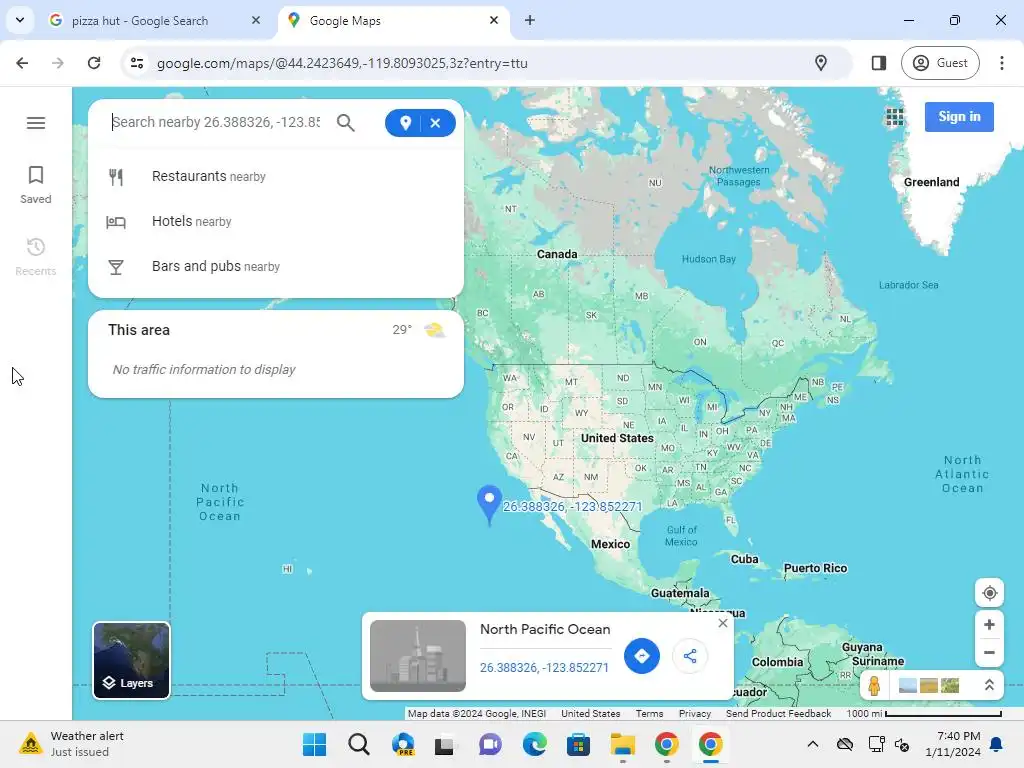Zoom out the map with minus button
Image resolution: width=1024 pixels, height=768 pixels.
point(989,652)
